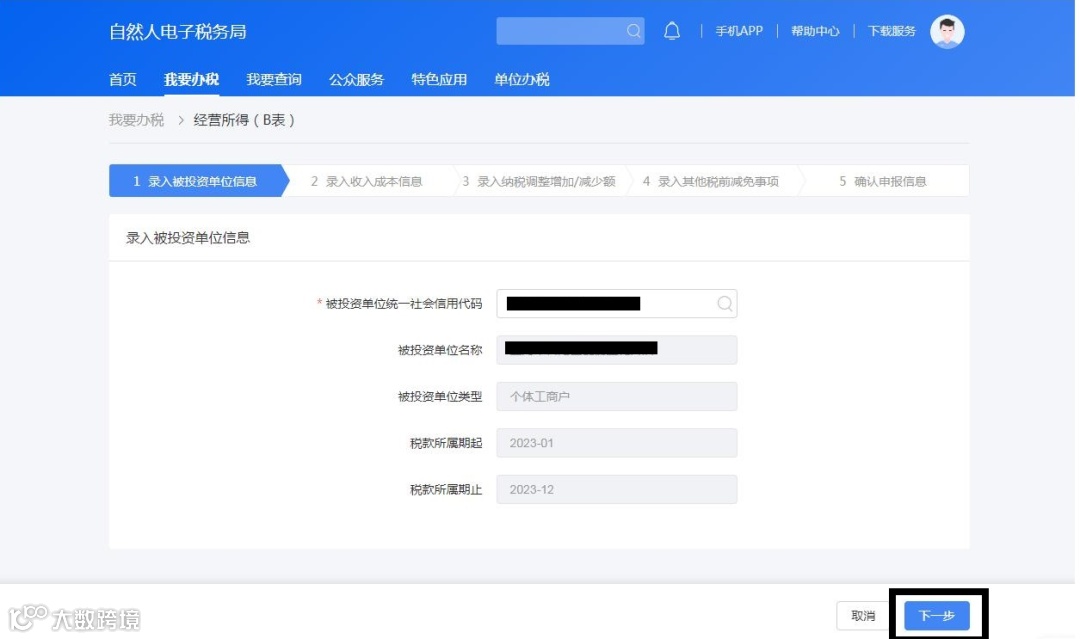Click the user avatar icon
The image size is (1080, 639).
point(947,32)
